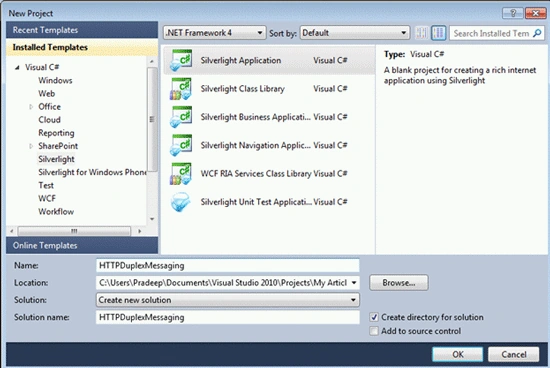This screenshot has height=368, width=550.
Task: Click the tree's scroll right arrow
Action: coord(140,231)
